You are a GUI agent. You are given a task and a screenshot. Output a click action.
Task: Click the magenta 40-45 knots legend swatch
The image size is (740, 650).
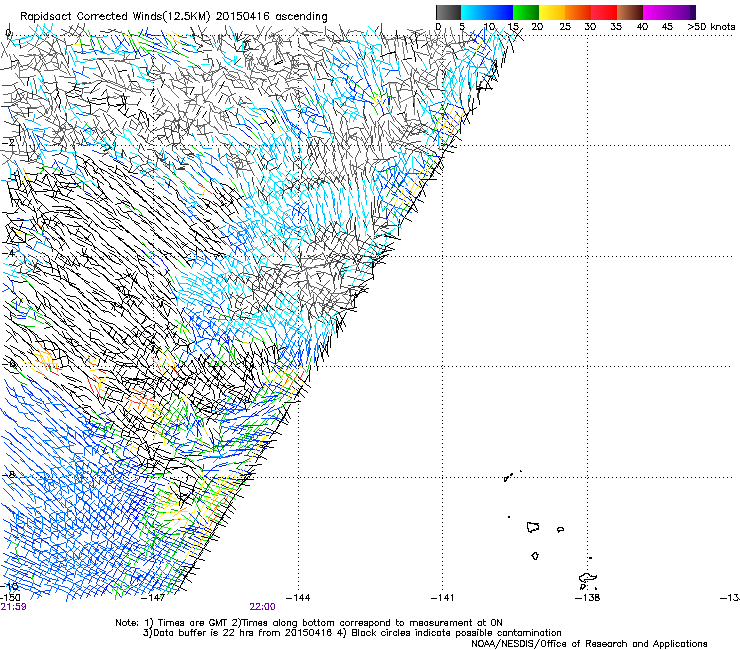[656, 12]
